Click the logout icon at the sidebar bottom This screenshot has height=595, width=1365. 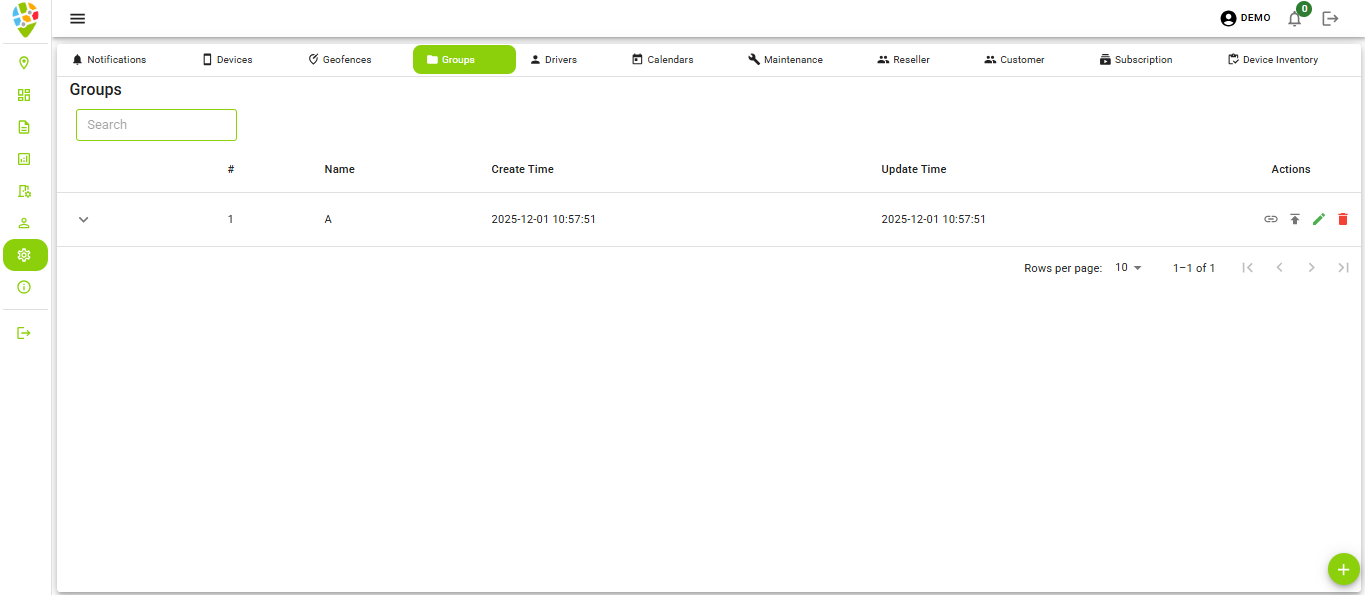coord(25,333)
